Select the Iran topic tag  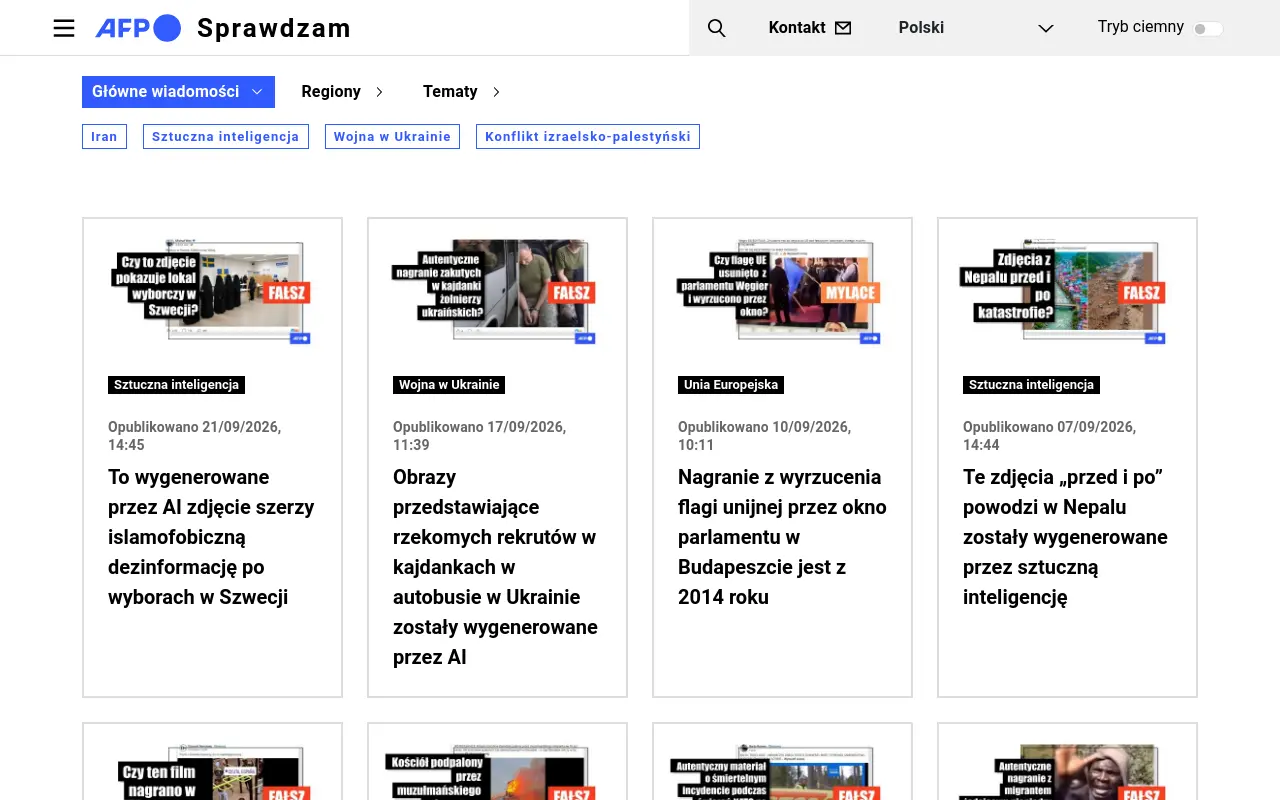[104, 137]
